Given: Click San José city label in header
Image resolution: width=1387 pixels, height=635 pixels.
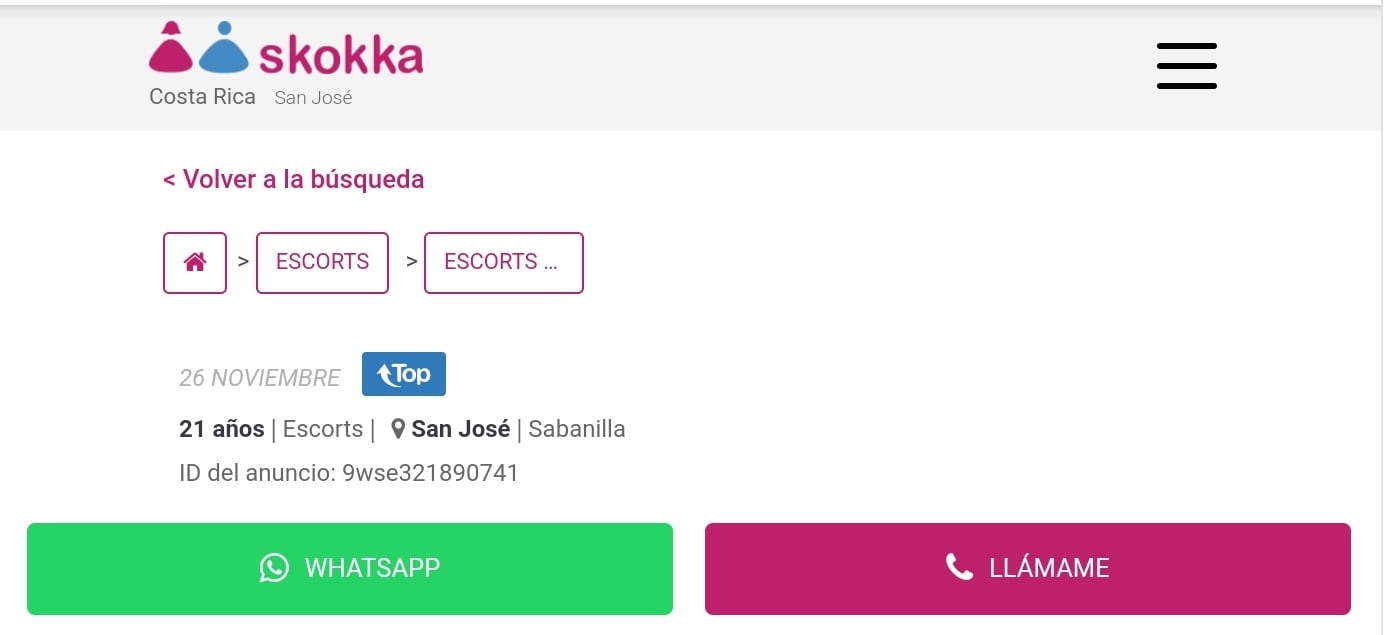Looking at the screenshot, I should [313, 98].
